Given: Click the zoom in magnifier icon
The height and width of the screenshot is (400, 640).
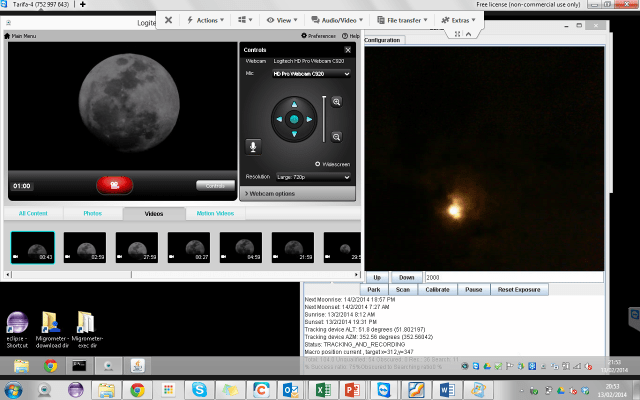Looking at the screenshot, I should point(337,101).
